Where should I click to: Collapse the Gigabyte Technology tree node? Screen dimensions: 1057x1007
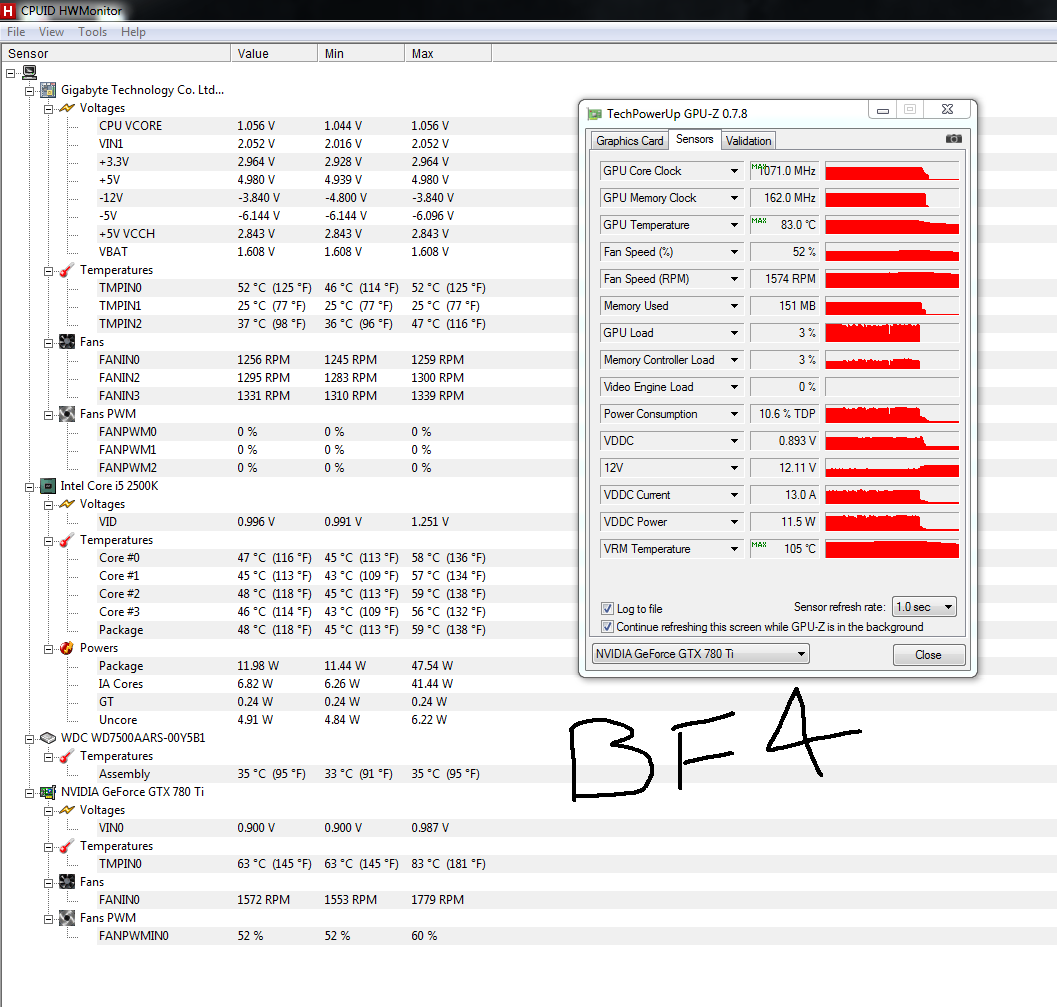click(x=30, y=91)
